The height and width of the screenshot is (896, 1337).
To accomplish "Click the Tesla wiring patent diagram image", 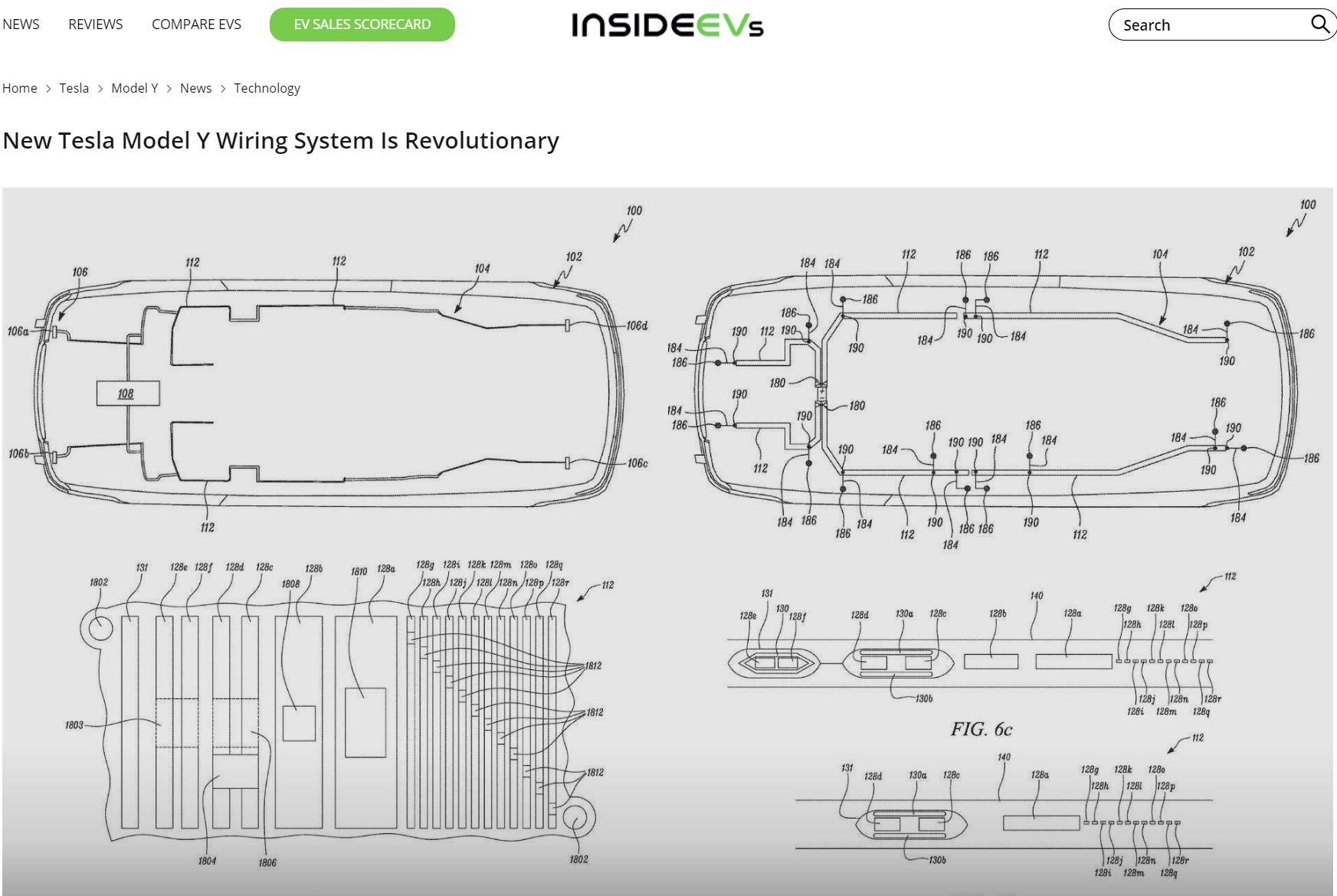I will point(667,541).
